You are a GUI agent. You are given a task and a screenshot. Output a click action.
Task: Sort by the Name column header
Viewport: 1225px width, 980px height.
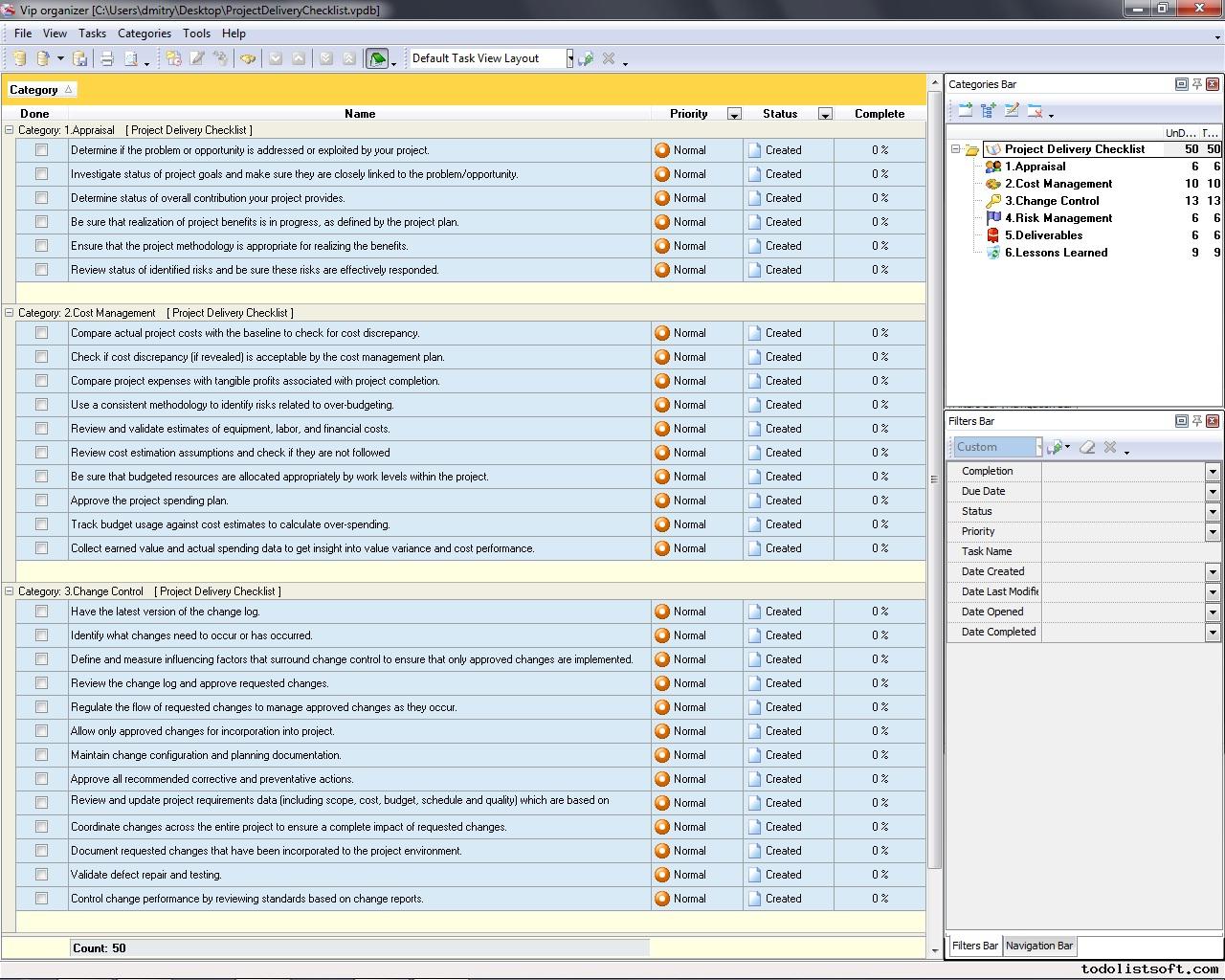click(359, 114)
